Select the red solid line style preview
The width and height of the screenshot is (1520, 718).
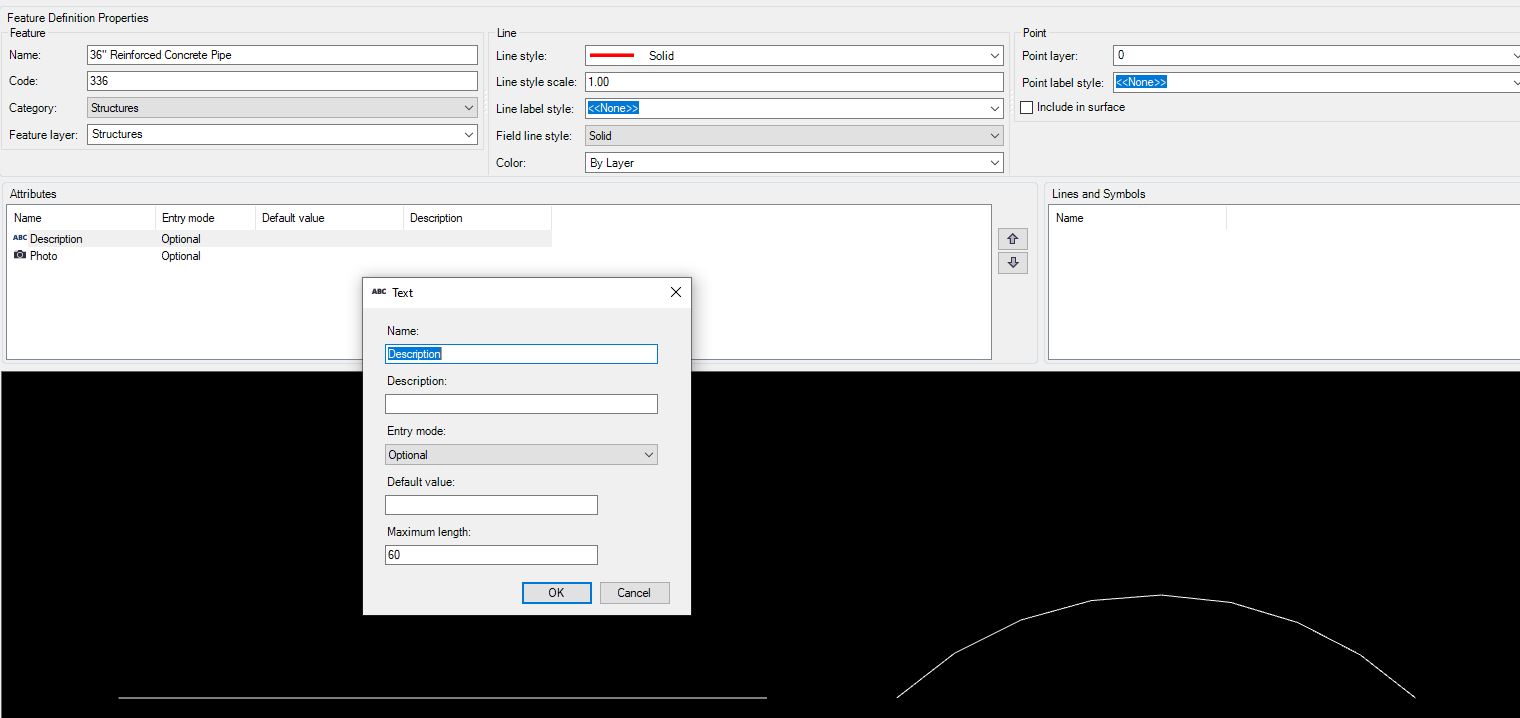[x=613, y=55]
